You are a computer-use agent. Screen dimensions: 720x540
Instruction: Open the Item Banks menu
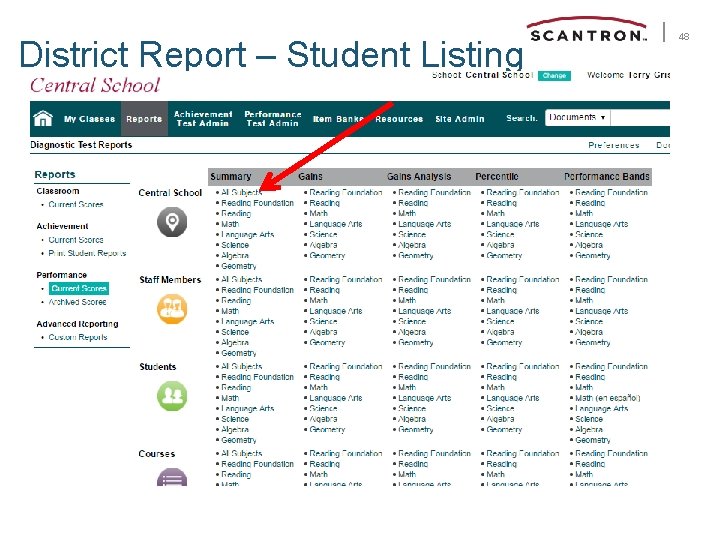(338, 119)
